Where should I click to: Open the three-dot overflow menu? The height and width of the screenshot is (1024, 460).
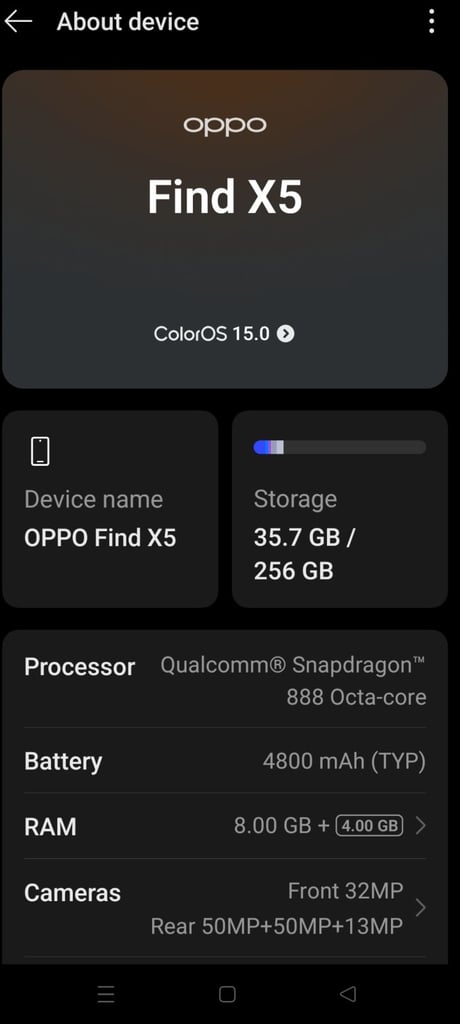pyautogui.click(x=431, y=22)
